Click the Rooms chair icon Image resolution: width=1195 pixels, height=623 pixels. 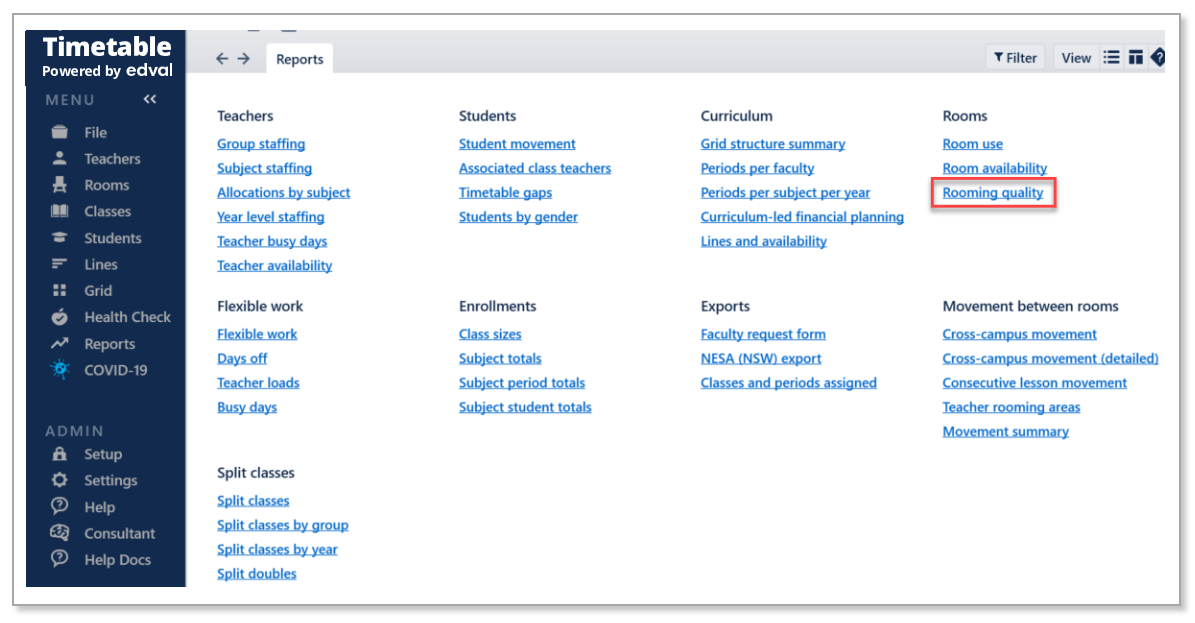click(60, 185)
